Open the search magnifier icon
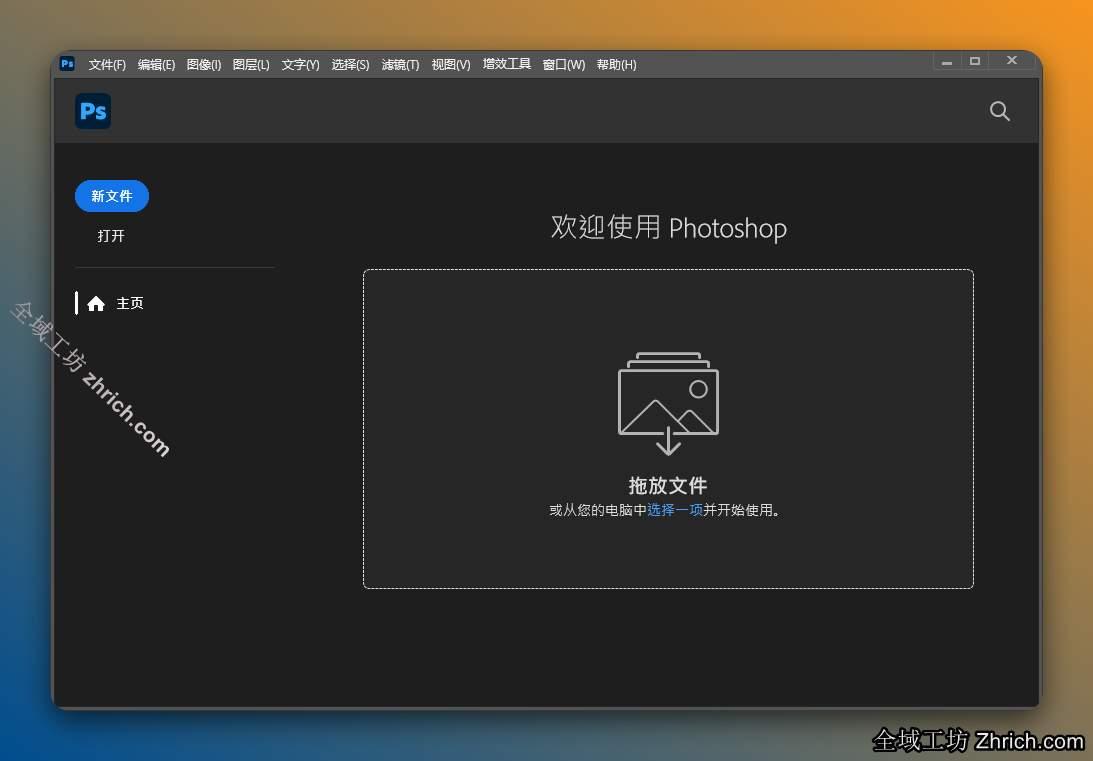Image resolution: width=1093 pixels, height=761 pixels. click(1000, 111)
